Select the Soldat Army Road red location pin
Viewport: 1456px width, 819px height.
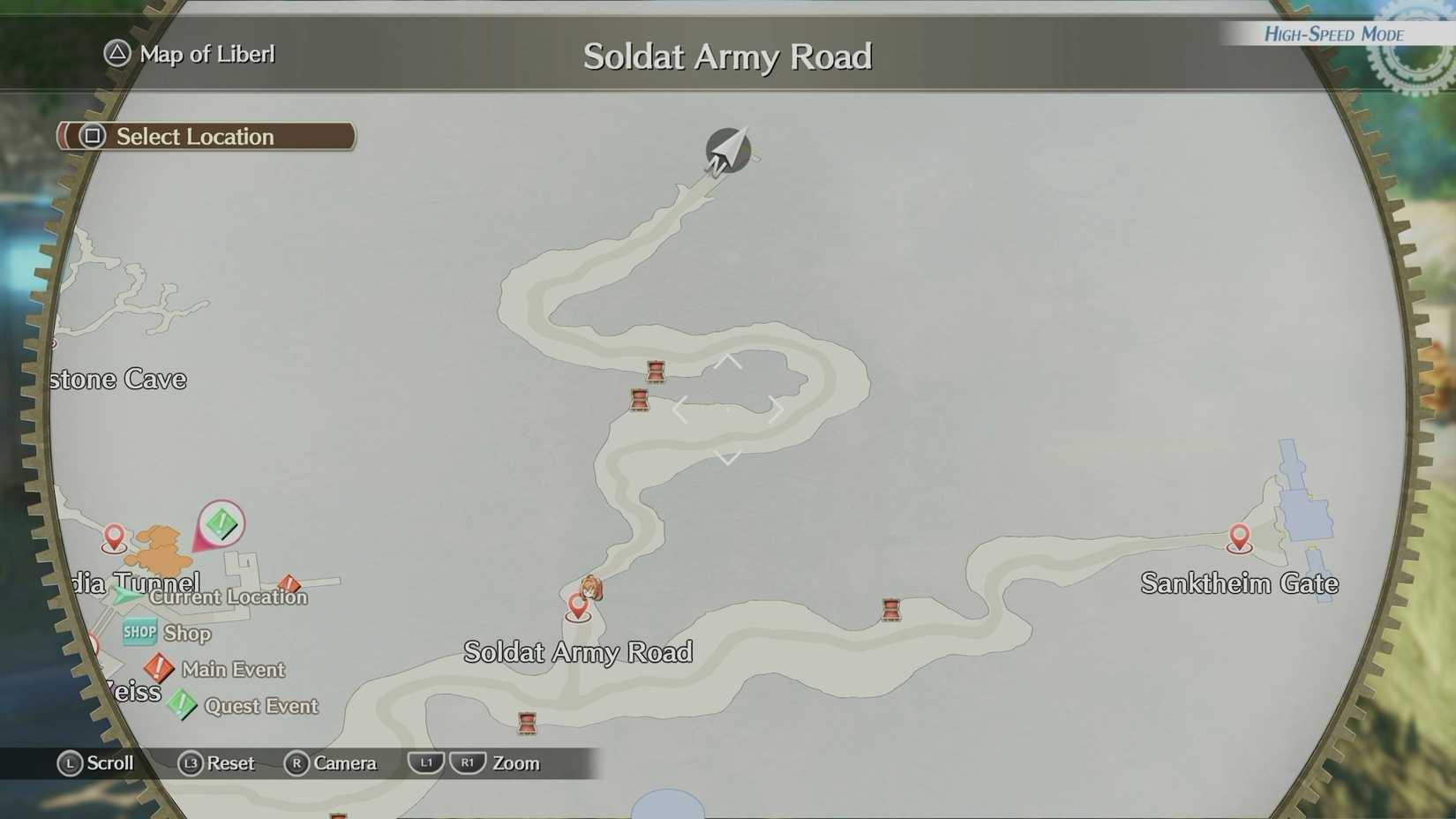coord(577,606)
